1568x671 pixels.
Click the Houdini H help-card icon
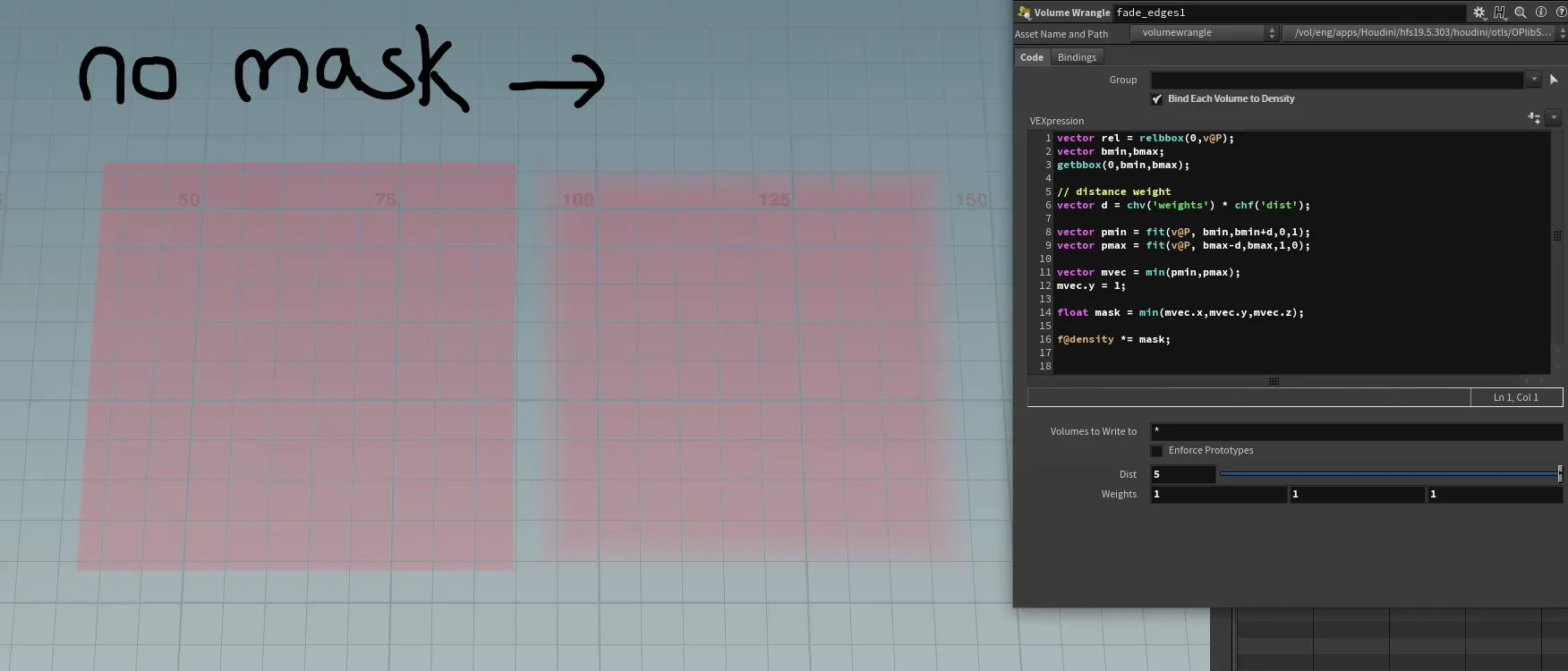(1500, 13)
